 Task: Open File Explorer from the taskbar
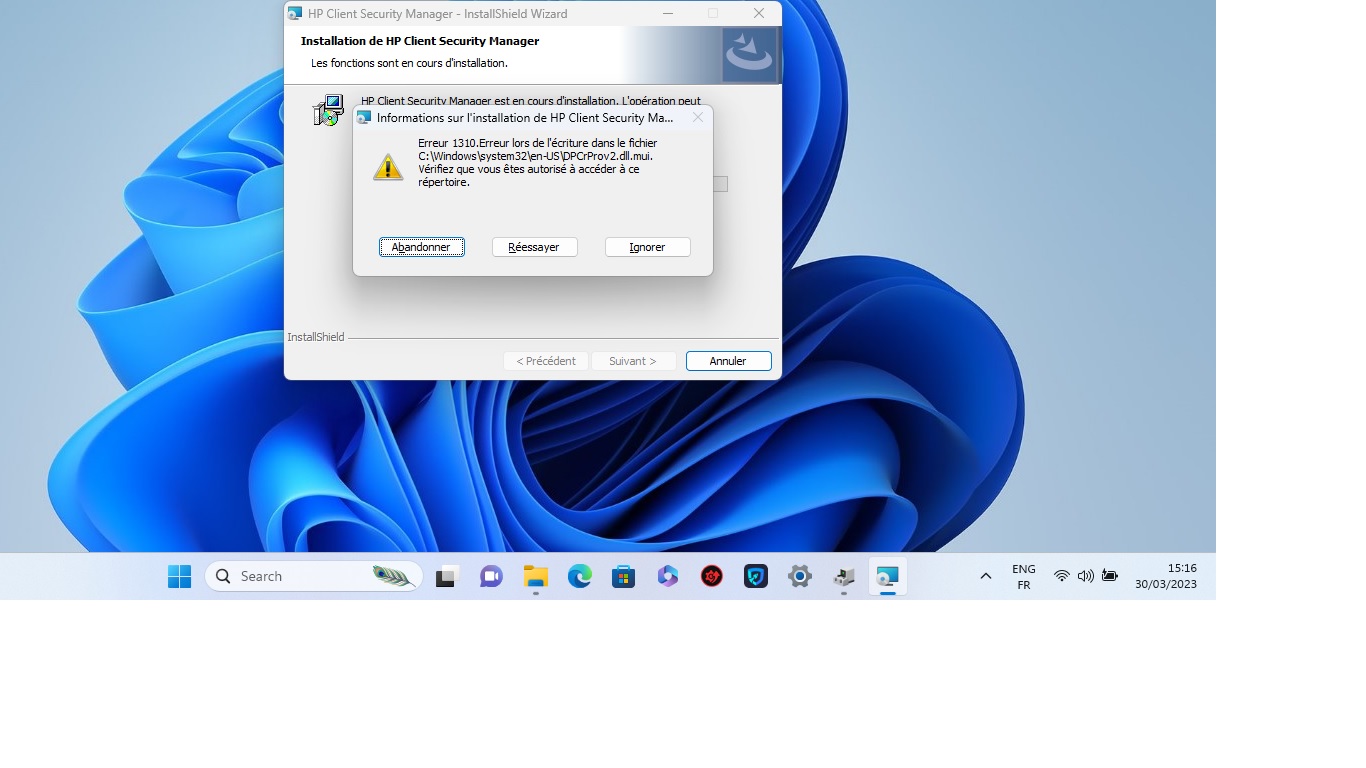pyautogui.click(x=535, y=576)
